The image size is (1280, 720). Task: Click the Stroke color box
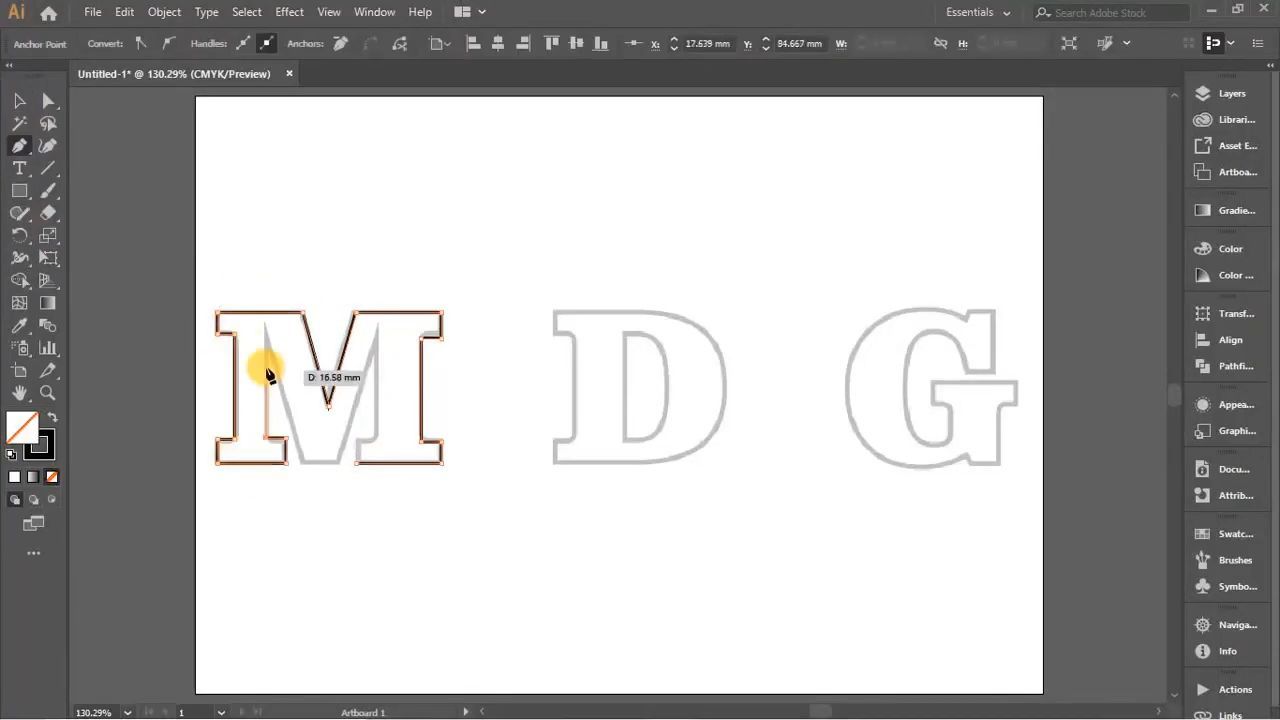tap(42, 446)
